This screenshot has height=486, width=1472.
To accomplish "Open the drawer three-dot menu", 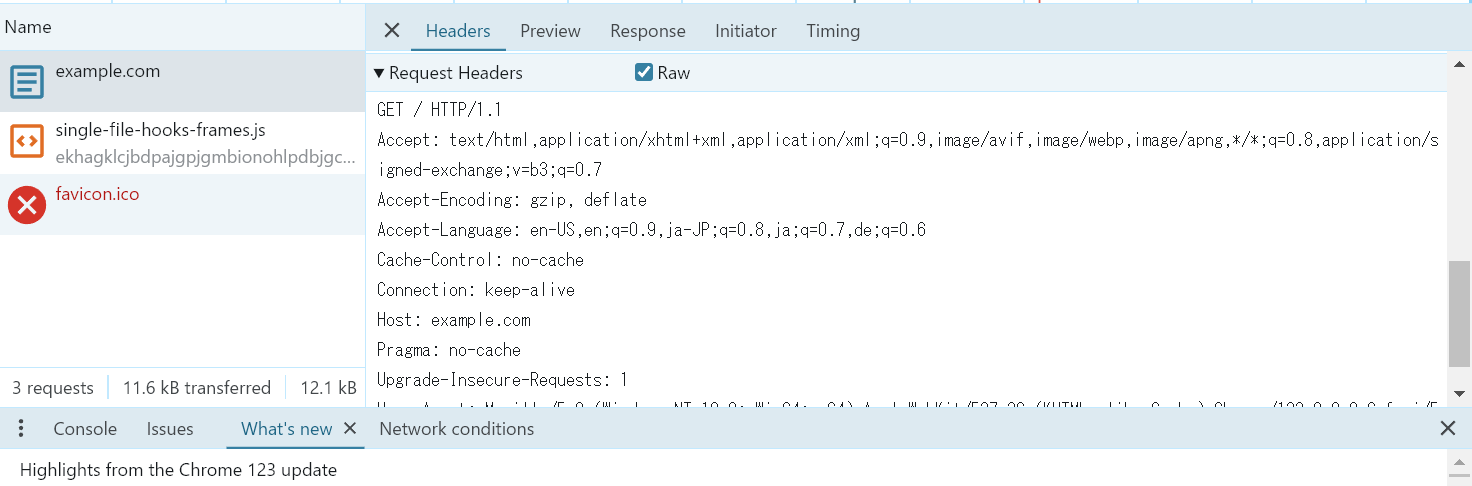I will [21, 429].
